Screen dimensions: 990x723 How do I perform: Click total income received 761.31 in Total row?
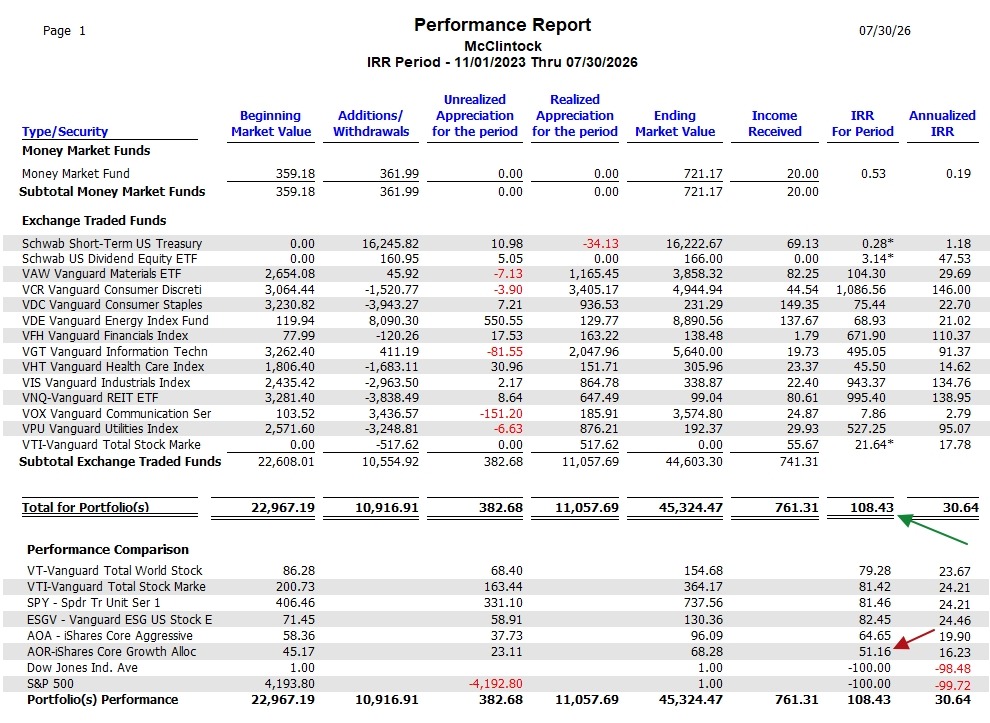coord(796,507)
